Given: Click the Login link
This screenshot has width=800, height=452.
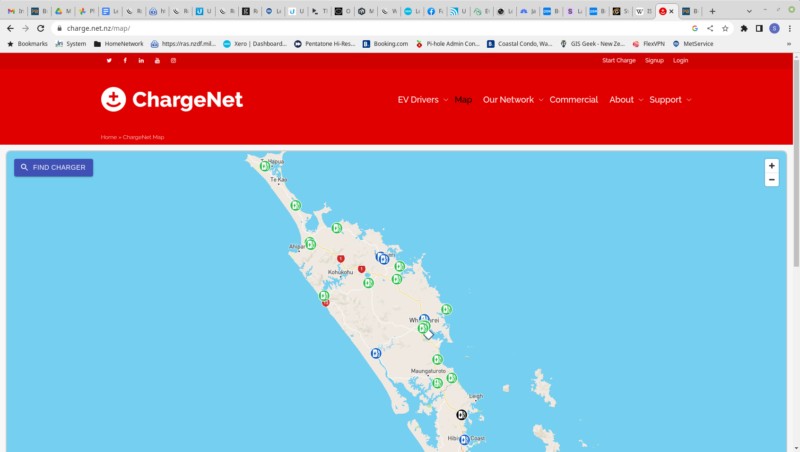Looking at the screenshot, I should pyautogui.click(x=680, y=60).
